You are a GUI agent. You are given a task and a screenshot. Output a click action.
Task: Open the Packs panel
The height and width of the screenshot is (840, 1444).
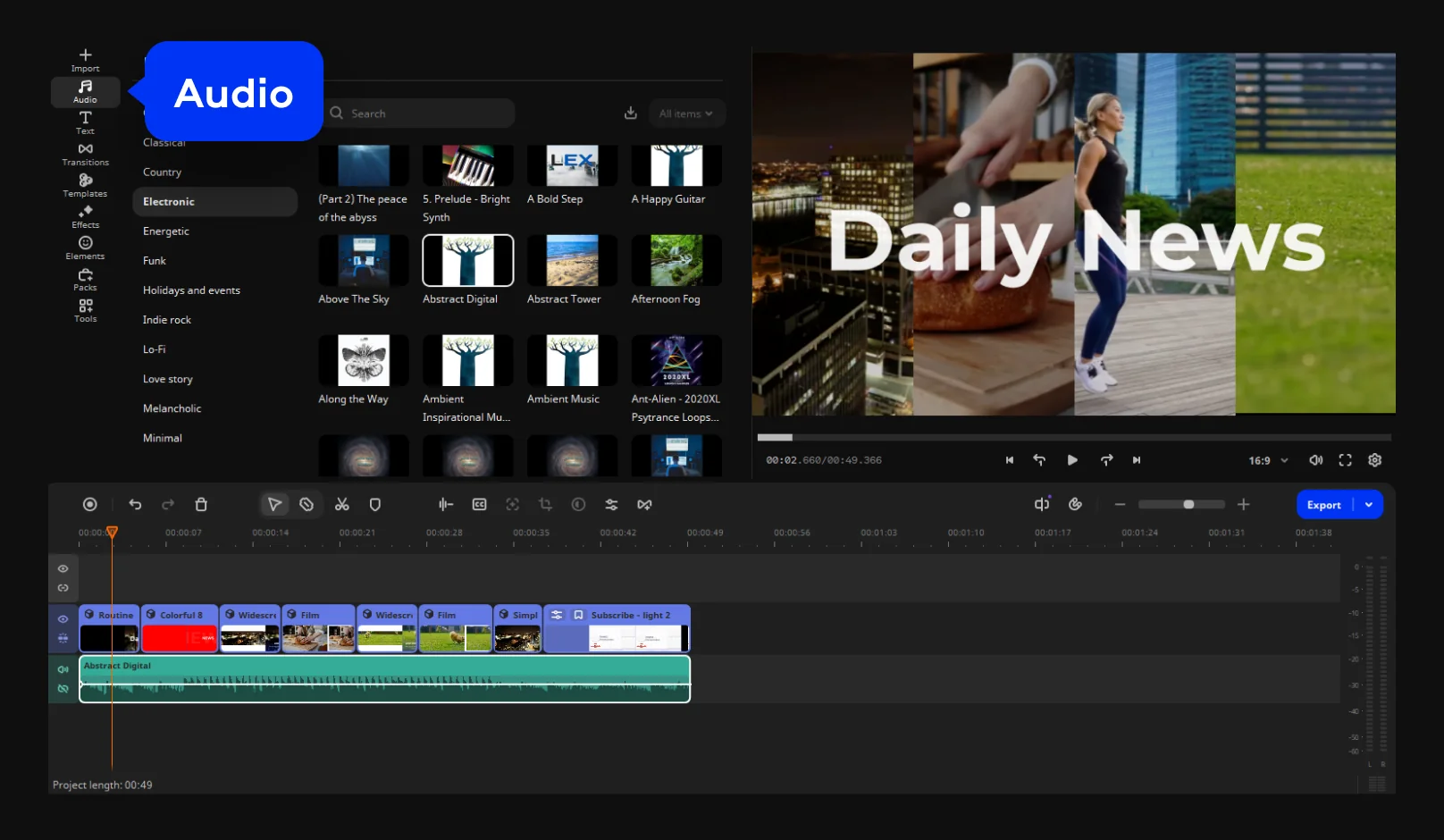(85, 279)
